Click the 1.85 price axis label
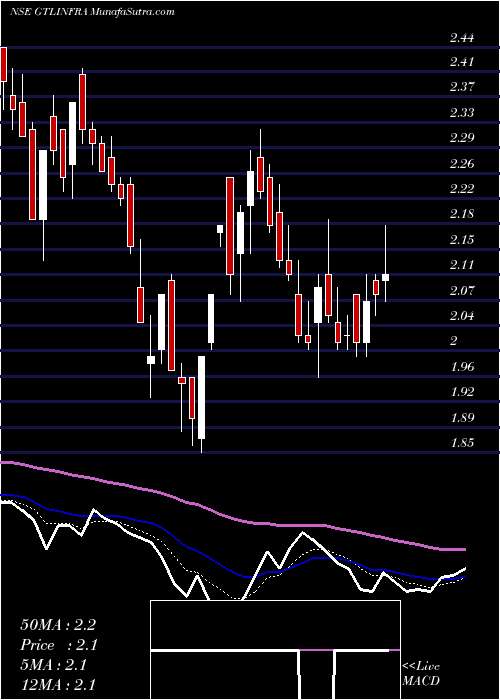This screenshot has height=700, width=500. [462, 443]
